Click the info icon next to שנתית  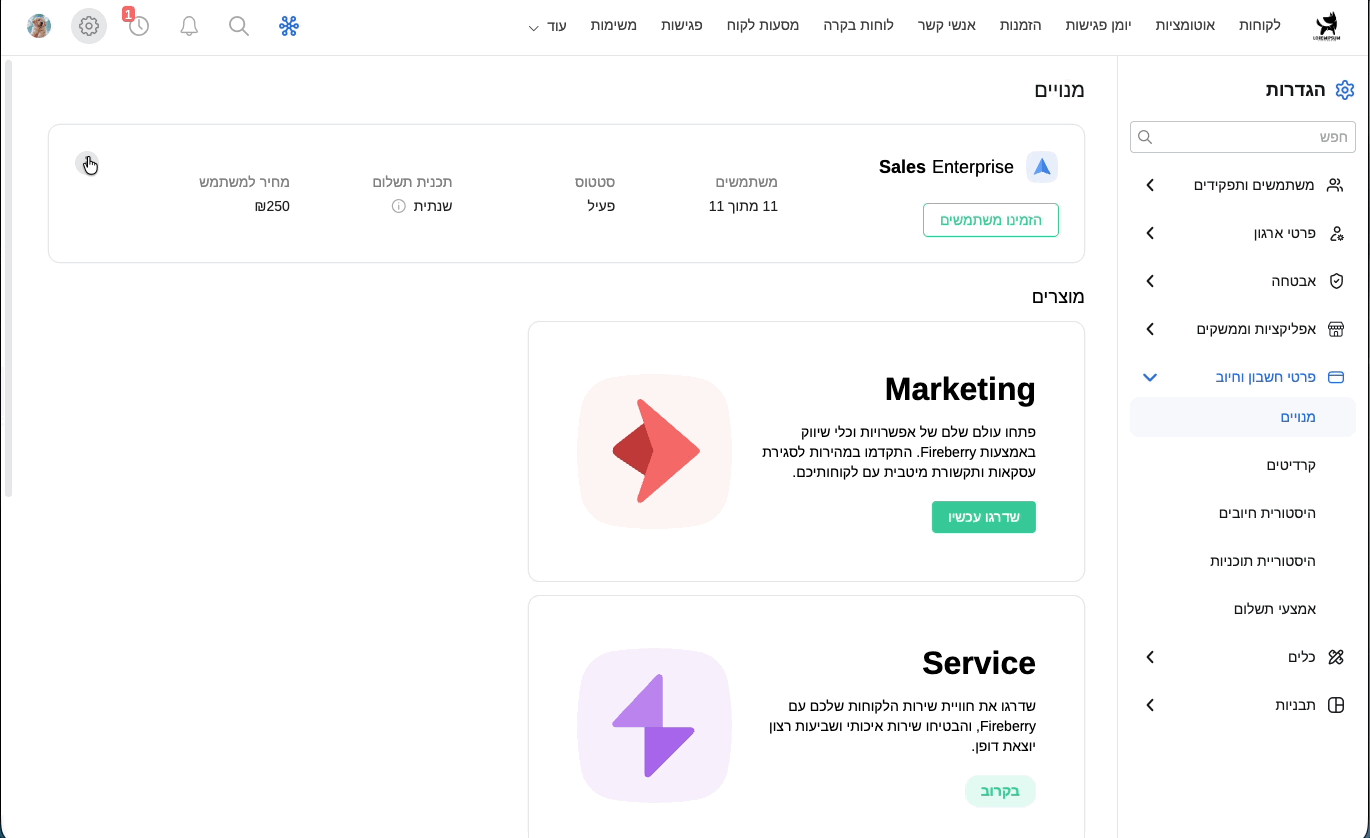398,206
